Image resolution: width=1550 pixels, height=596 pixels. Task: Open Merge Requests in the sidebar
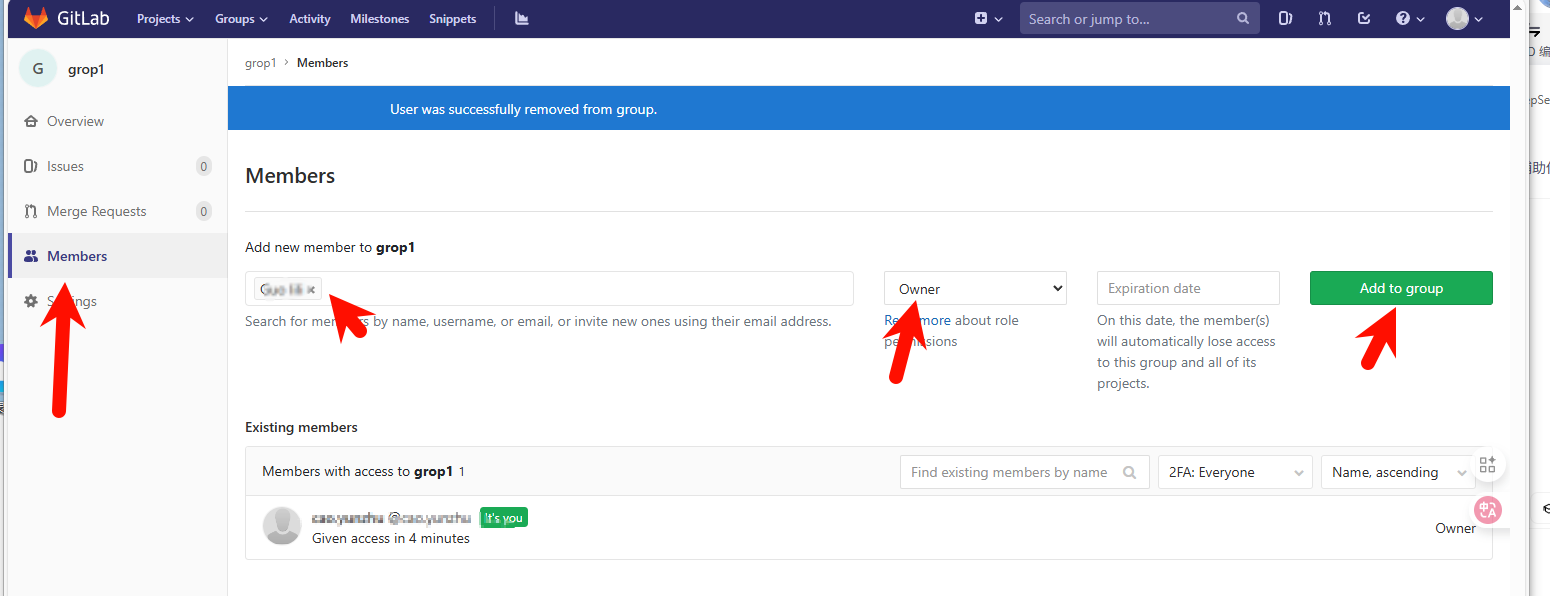(96, 211)
